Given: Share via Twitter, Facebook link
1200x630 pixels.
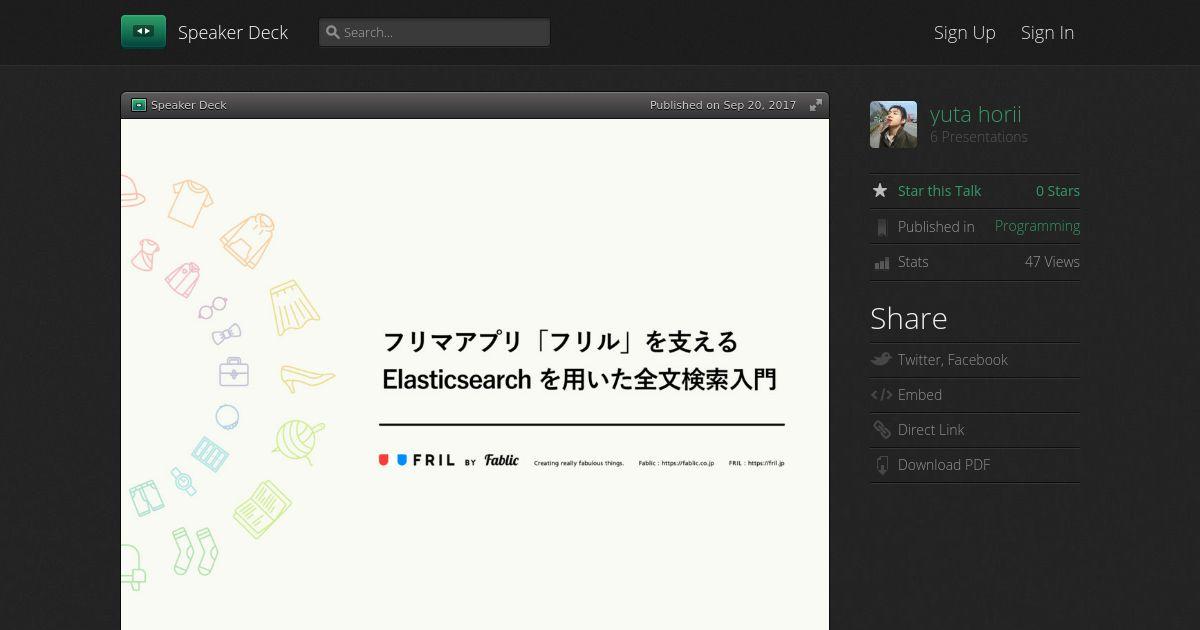Looking at the screenshot, I should pyautogui.click(x=952, y=360).
